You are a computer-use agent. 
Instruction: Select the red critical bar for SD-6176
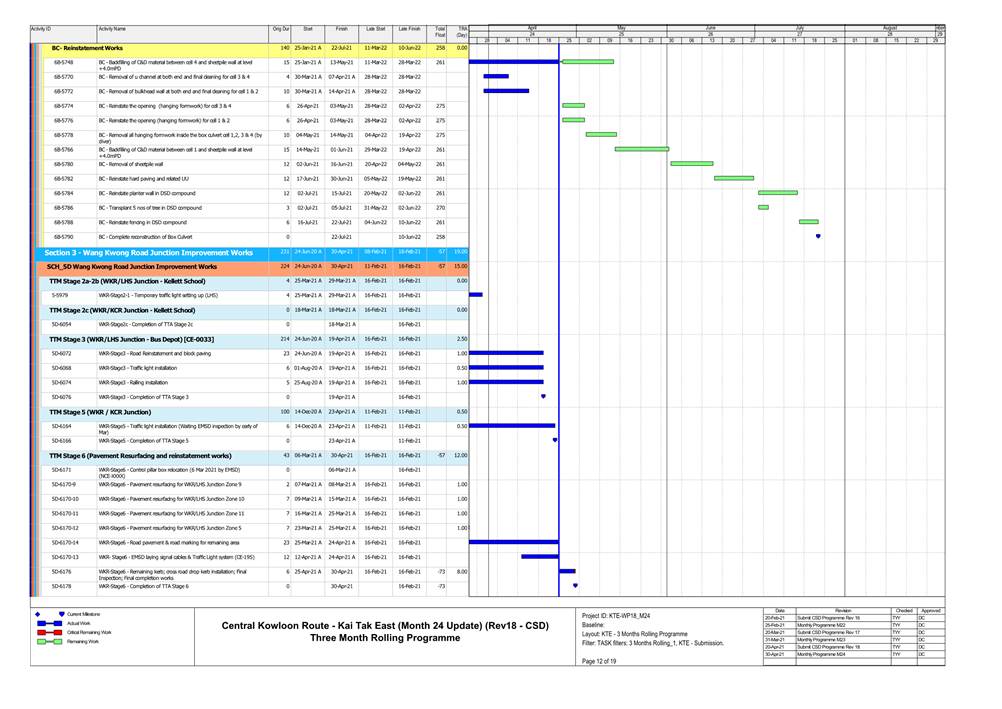coord(567,571)
